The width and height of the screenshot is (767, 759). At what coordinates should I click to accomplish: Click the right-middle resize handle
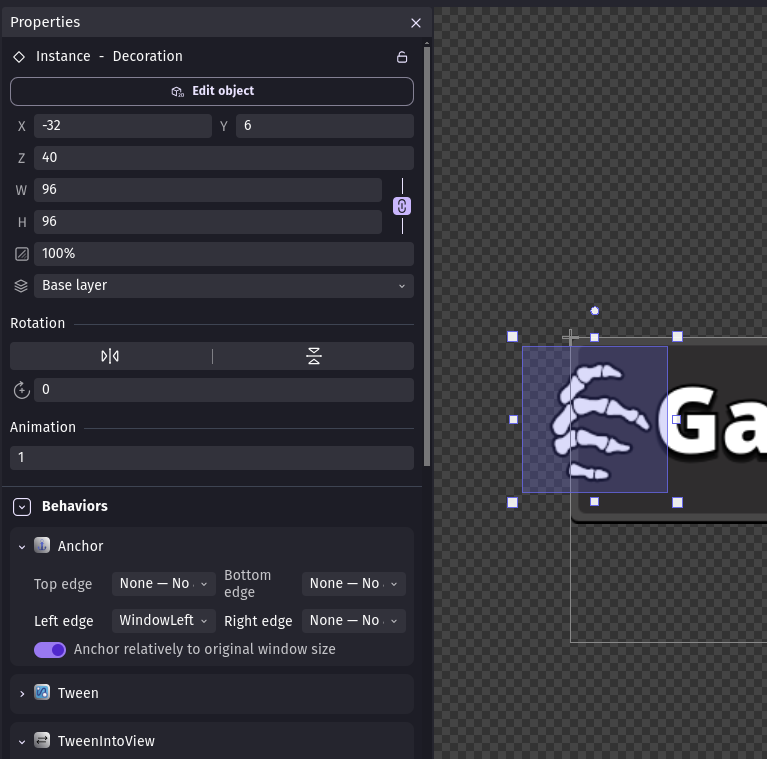click(677, 420)
